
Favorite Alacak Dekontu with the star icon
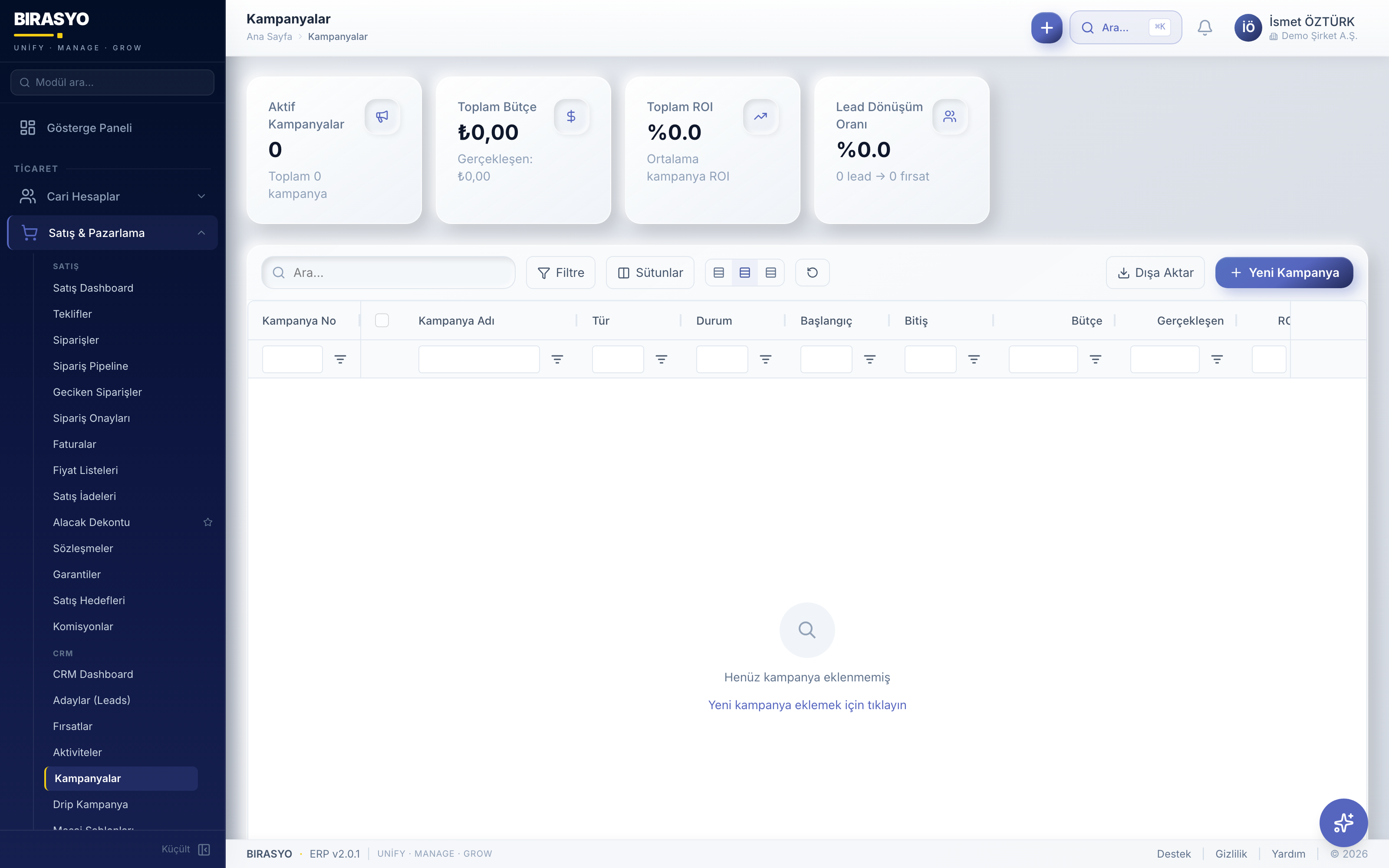pos(208,522)
